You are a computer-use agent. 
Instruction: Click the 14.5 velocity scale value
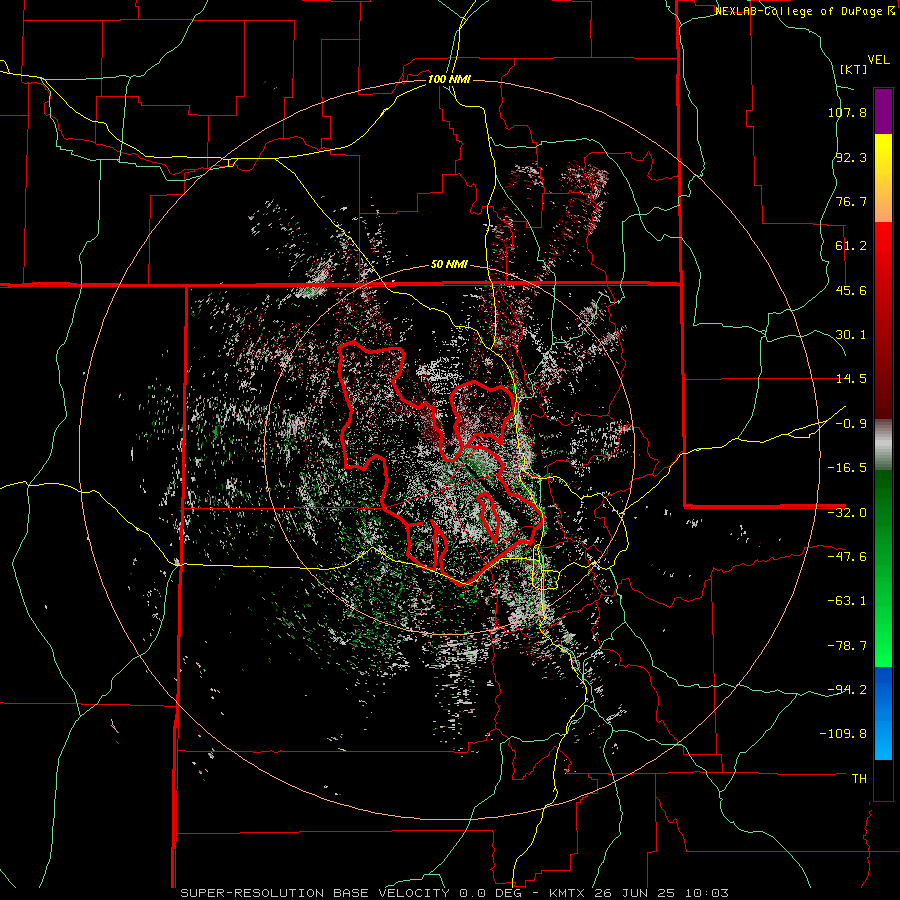point(851,379)
